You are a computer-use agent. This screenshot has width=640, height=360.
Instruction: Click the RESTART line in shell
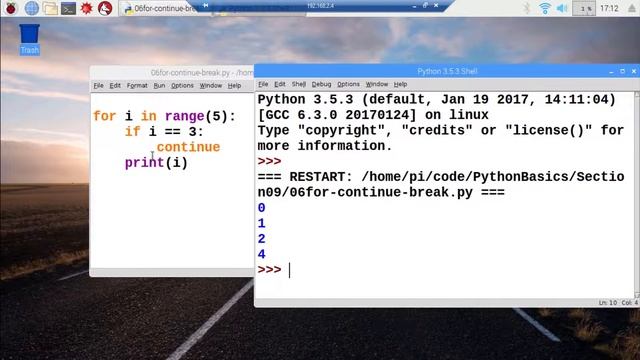(441, 184)
